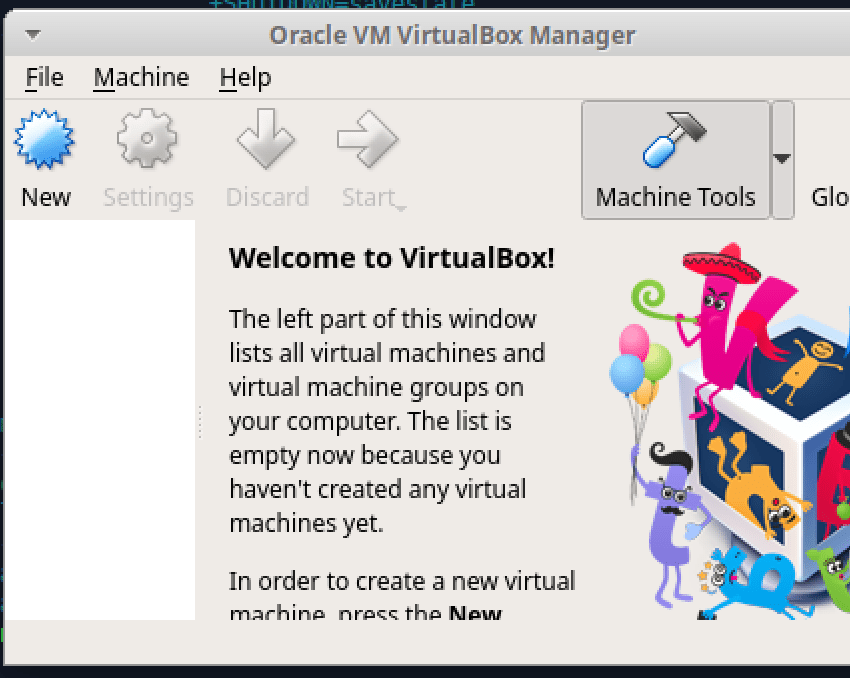
Task: Expand the dropdown arrow beside Machine Tools
Action: pyautogui.click(x=783, y=159)
